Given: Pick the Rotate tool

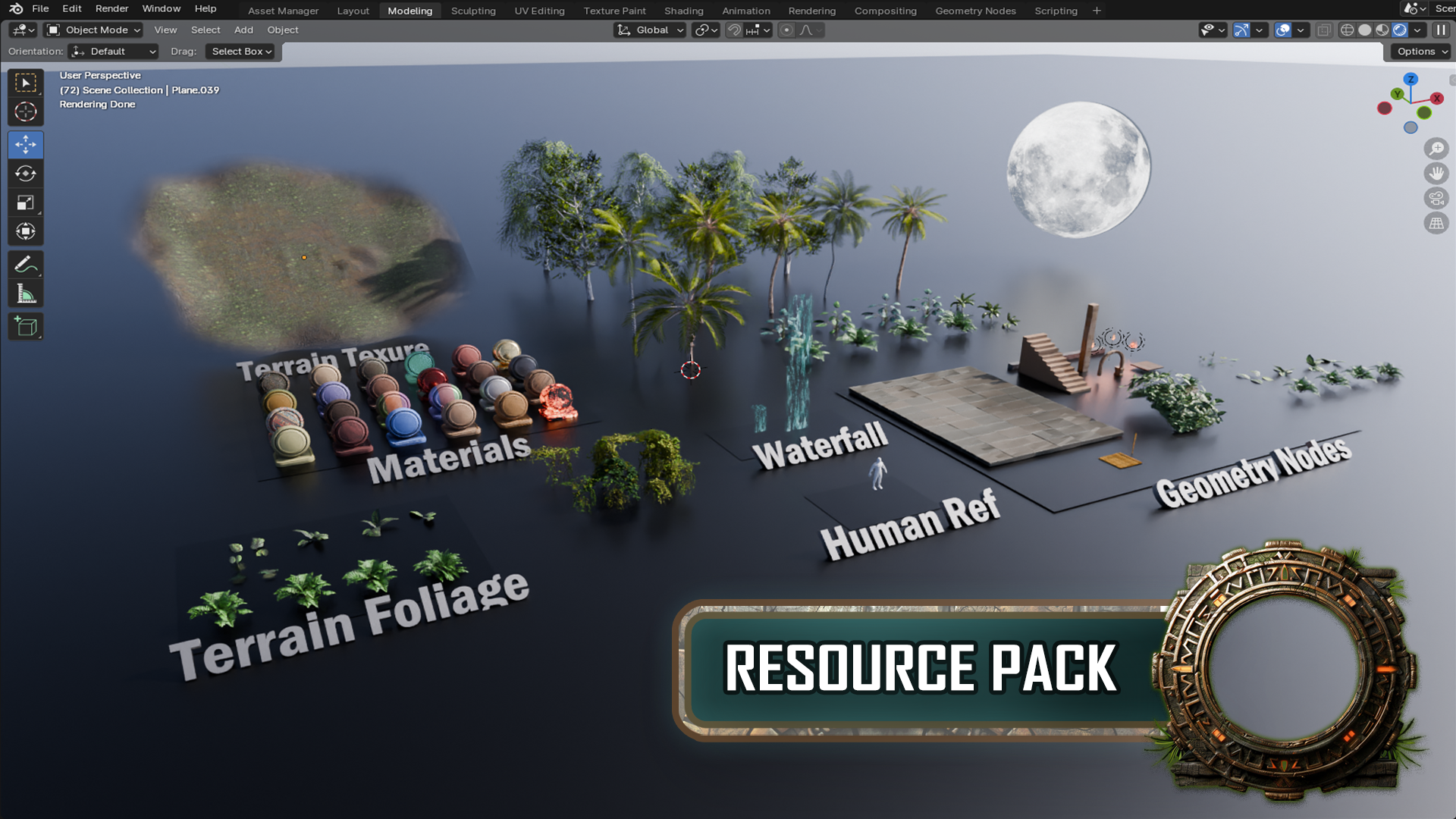Looking at the screenshot, I should (26, 174).
